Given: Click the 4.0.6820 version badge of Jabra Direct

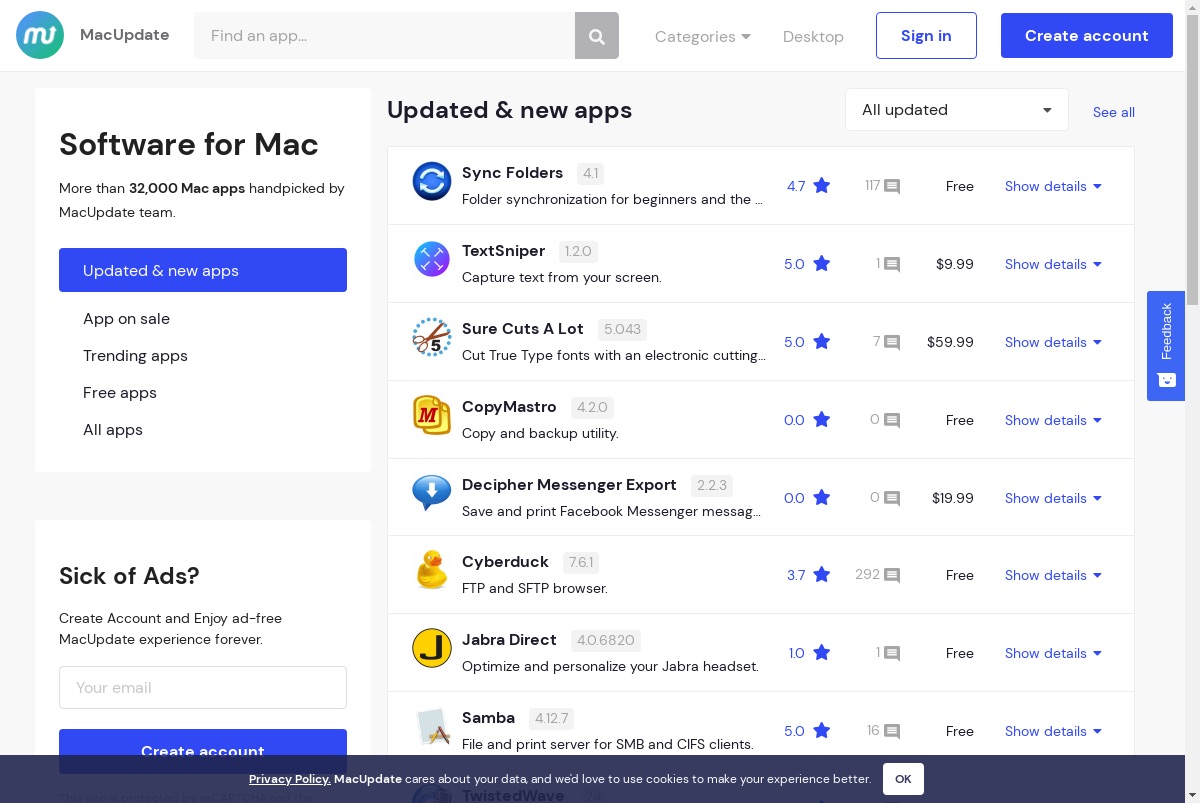Looking at the screenshot, I should [x=606, y=640].
